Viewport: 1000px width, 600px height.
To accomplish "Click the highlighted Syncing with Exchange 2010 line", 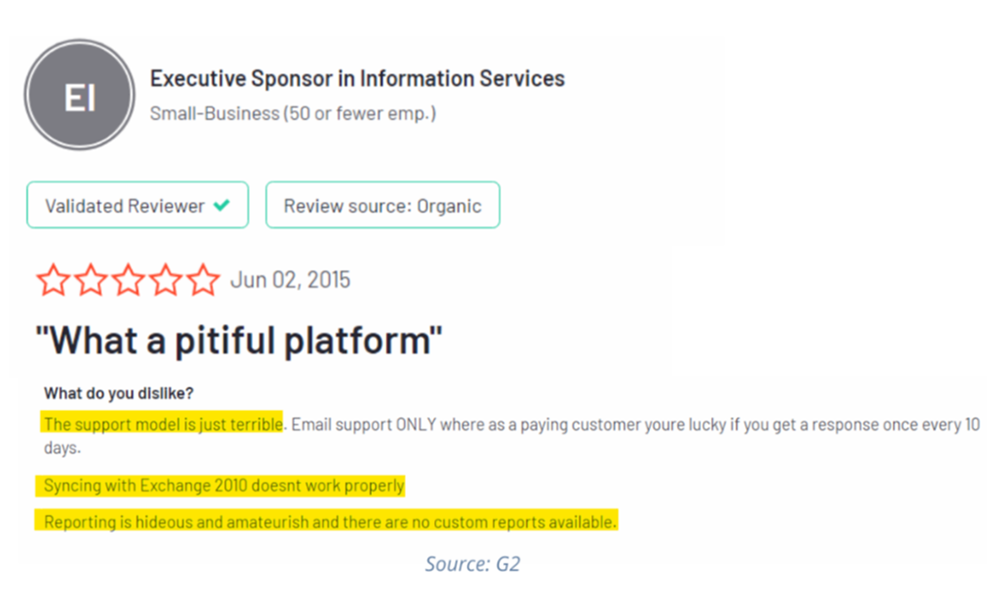I will (x=224, y=486).
